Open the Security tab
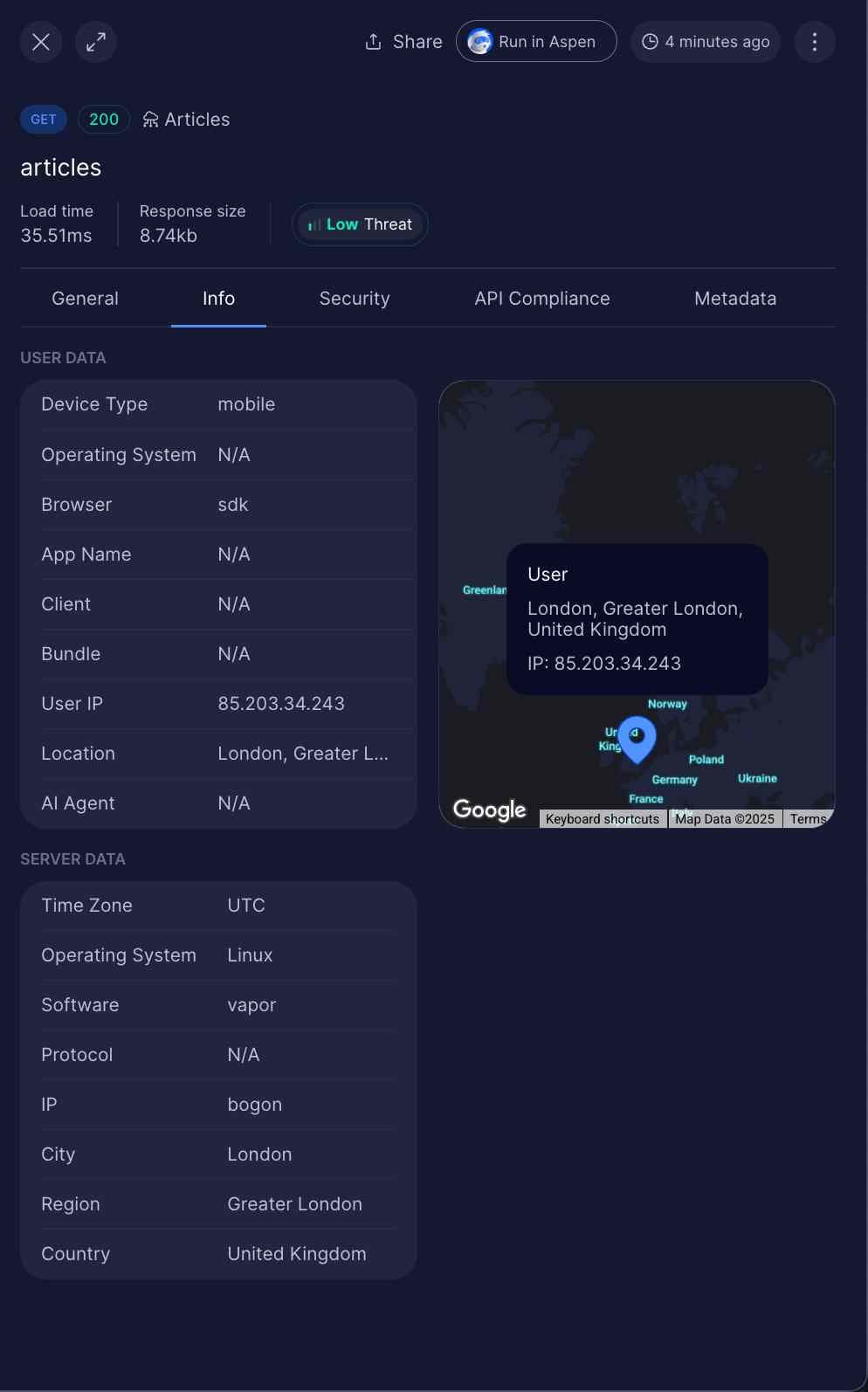Image resolution: width=868 pixels, height=1392 pixels. click(355, 299)
